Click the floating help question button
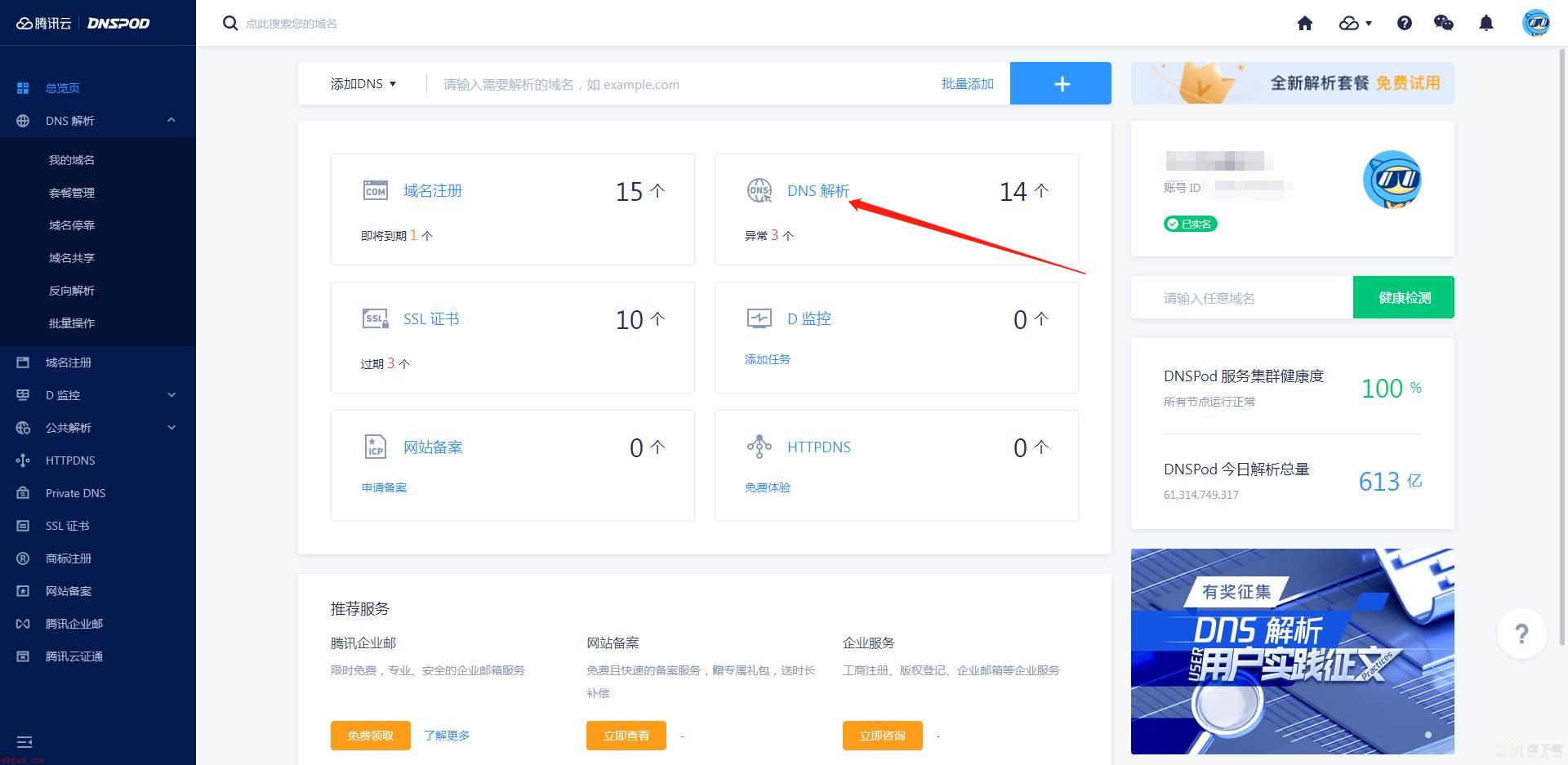Viewport: 1568px width, 765px height. (1521, 634)
